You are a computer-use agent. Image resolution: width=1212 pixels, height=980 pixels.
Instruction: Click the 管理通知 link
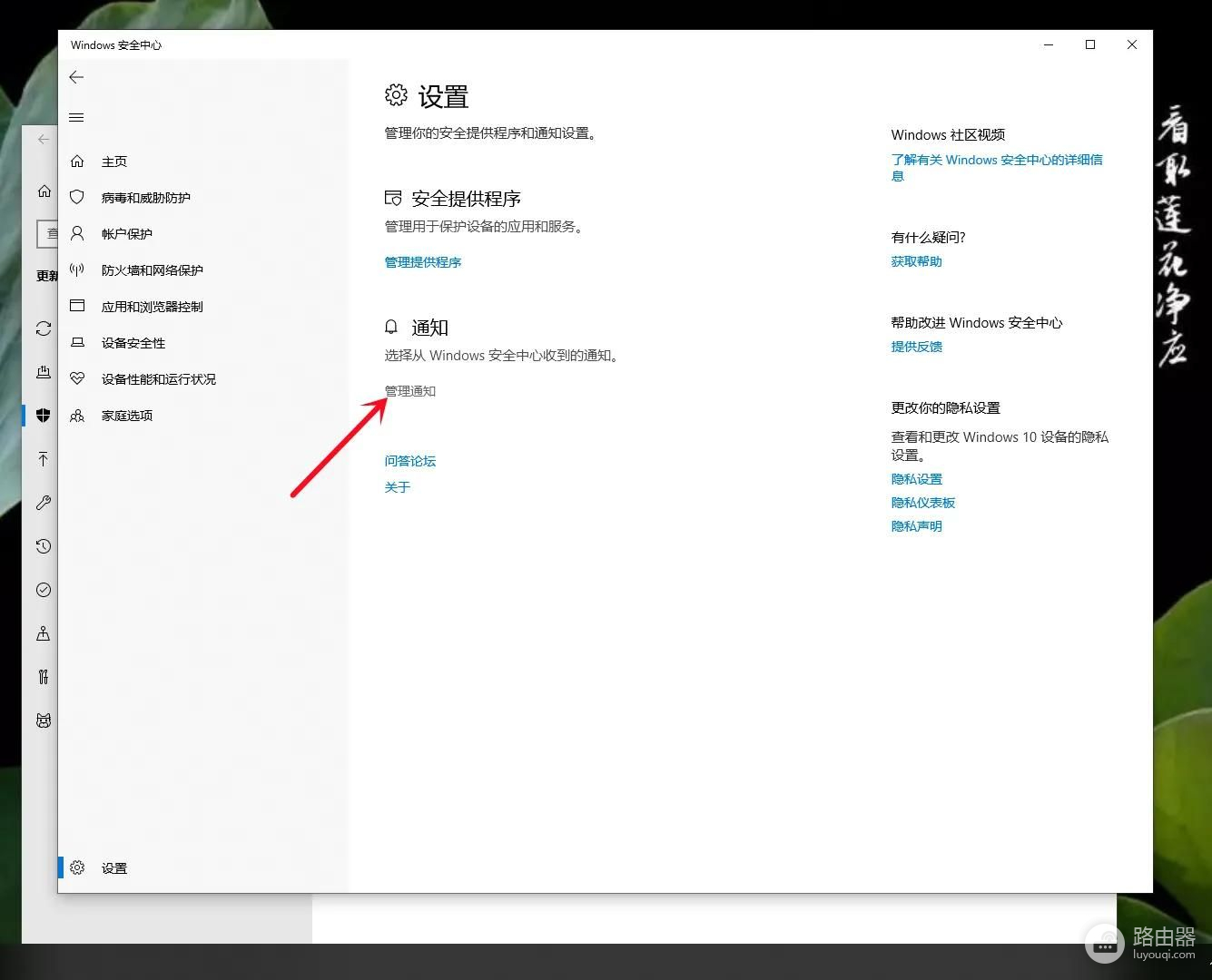pos(410,391)
